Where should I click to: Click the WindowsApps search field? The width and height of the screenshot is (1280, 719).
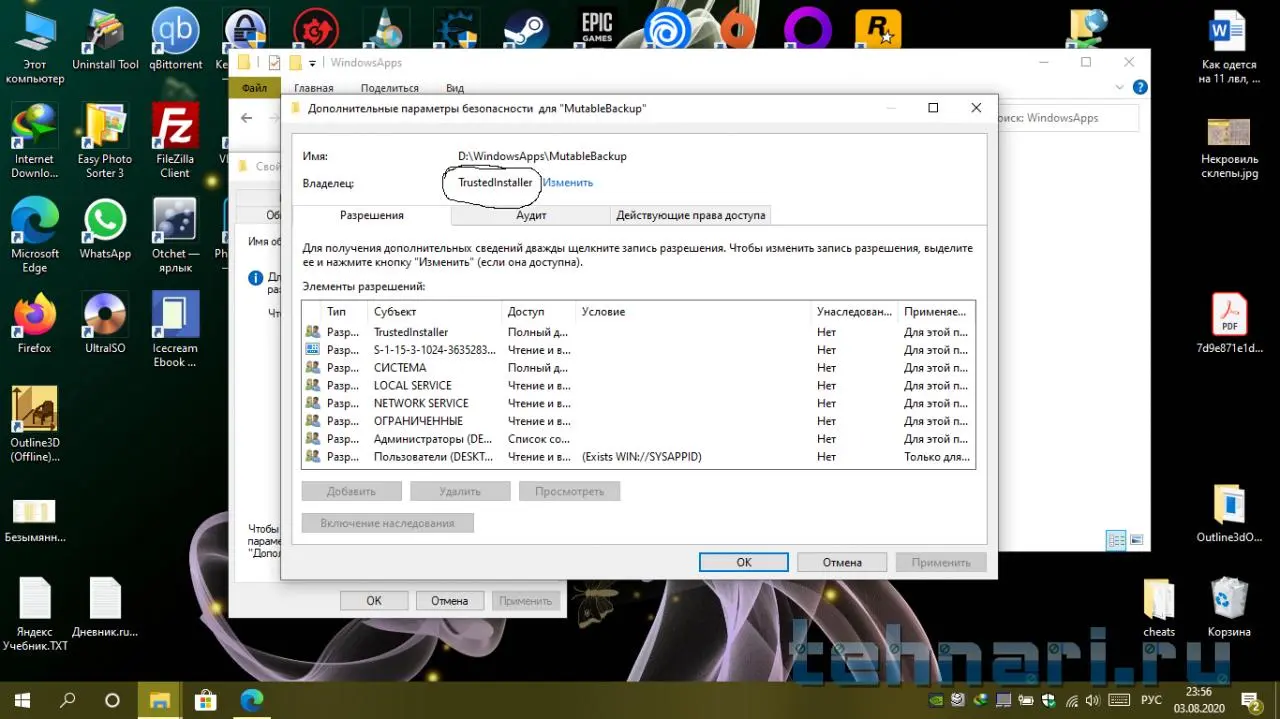point(1067,118)
